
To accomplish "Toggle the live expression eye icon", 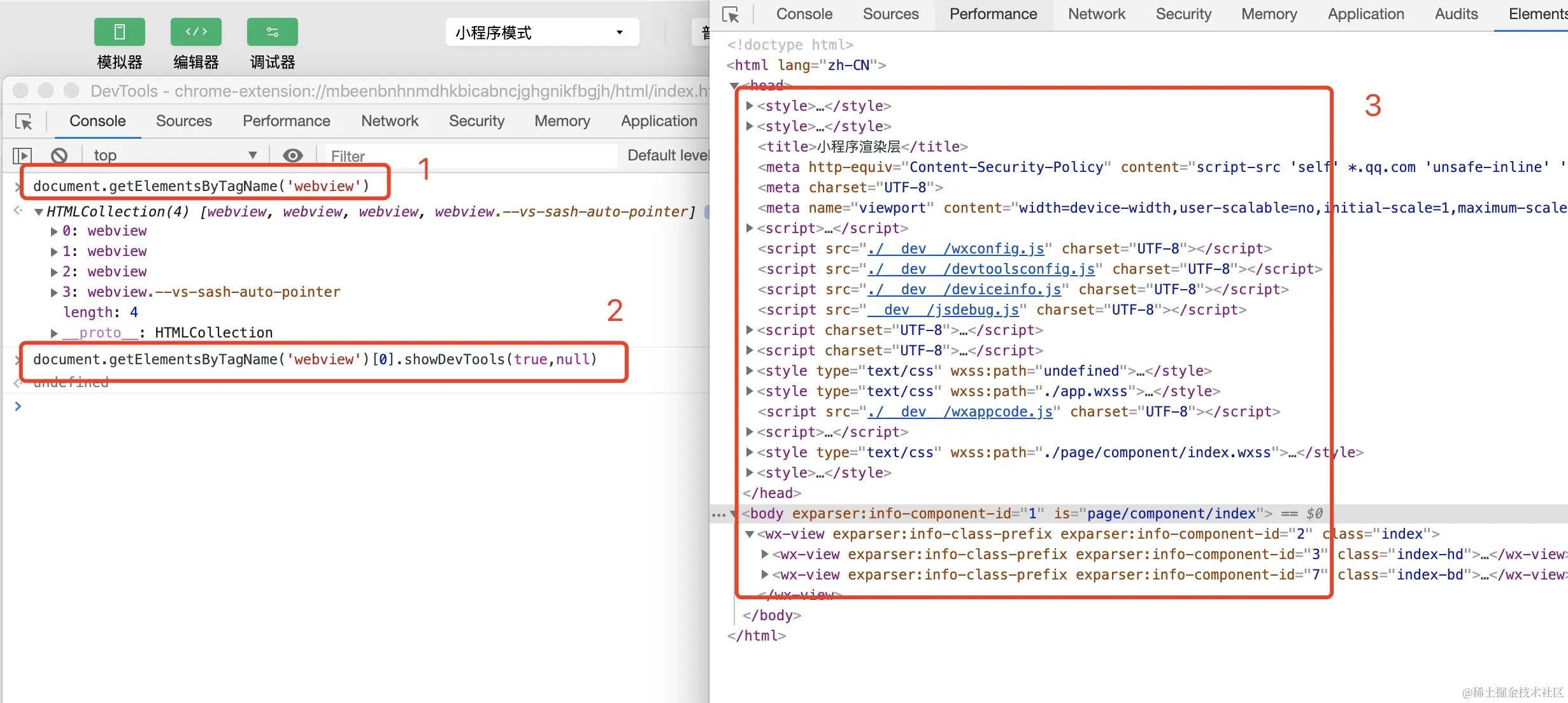I will click(292, 155).
